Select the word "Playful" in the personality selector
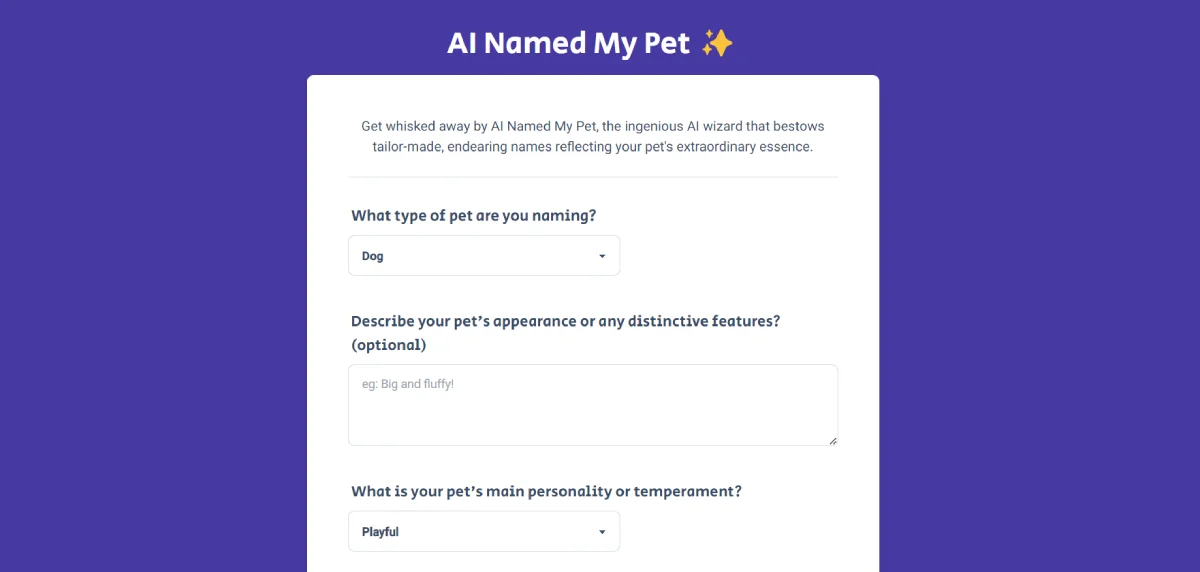1200x572 pixels. (380, 532)
